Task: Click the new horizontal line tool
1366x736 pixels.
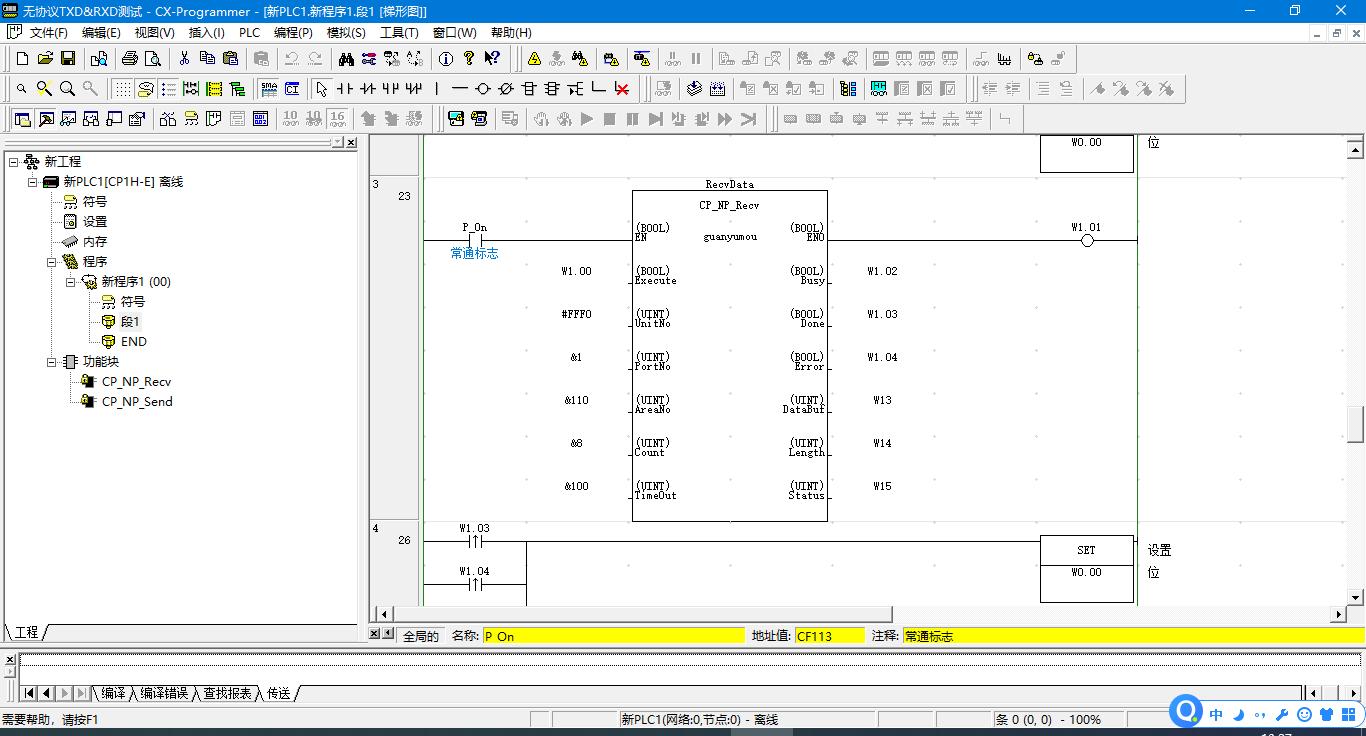Action: pos(459,89)
